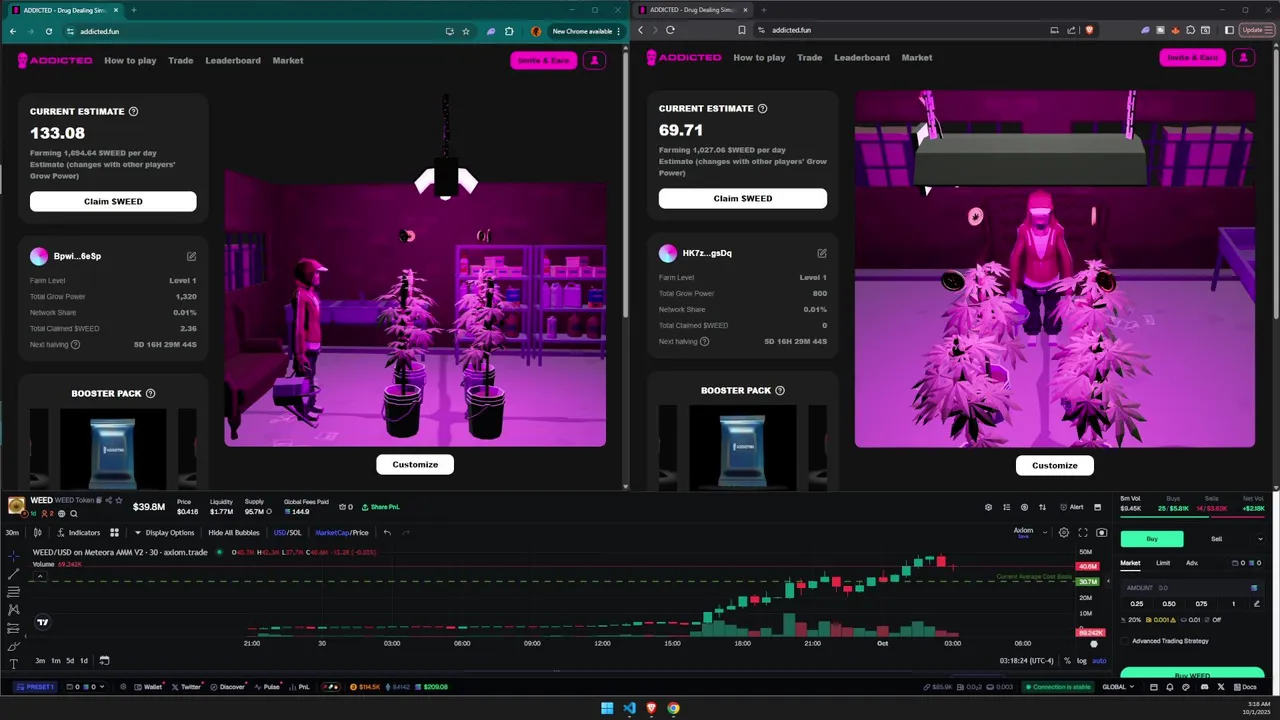Click Invite & Earn in left window
This screenshot has height=720, width=1280.
click(x=543, y=60)
